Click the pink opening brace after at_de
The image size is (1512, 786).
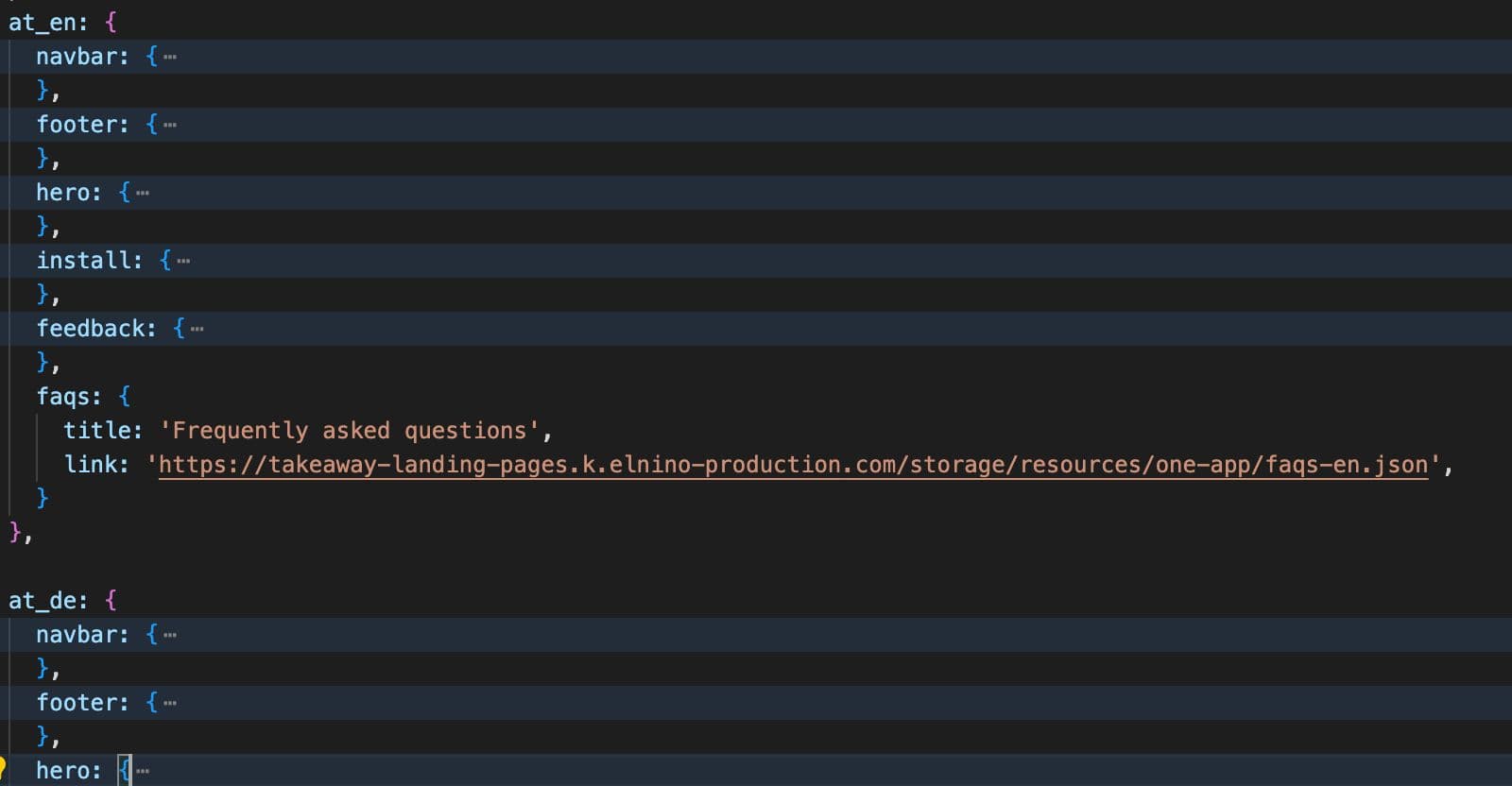pyautogui.click(x=111, y=601)
